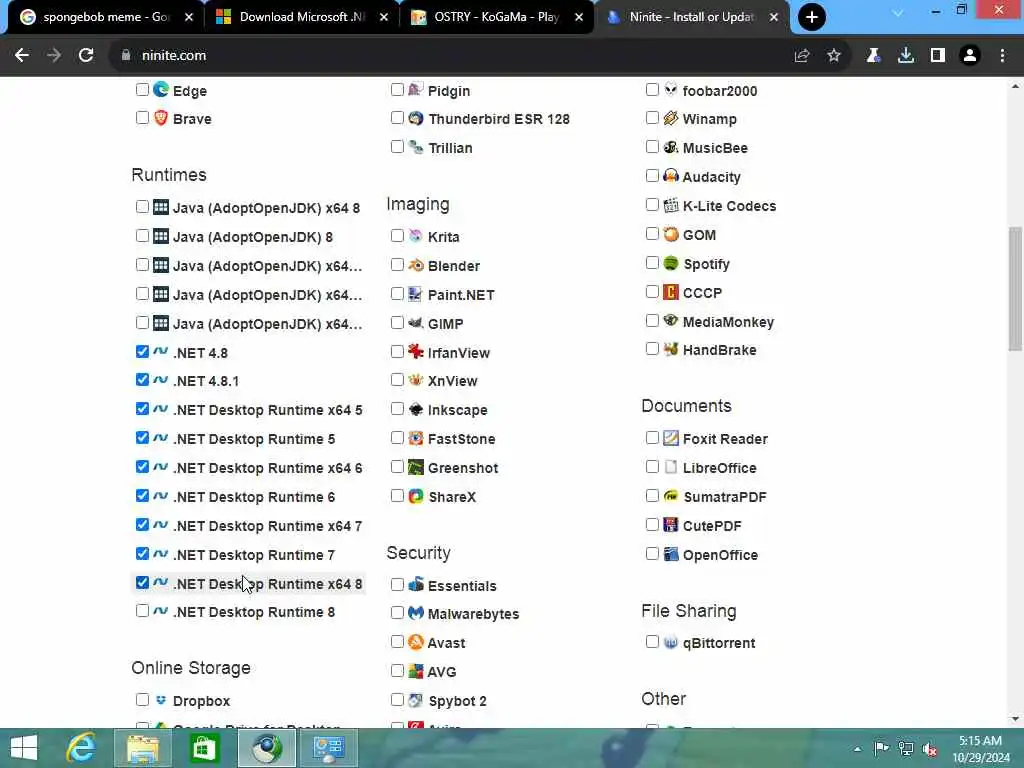Bookmark this page with the star icon

pos(834,56)
